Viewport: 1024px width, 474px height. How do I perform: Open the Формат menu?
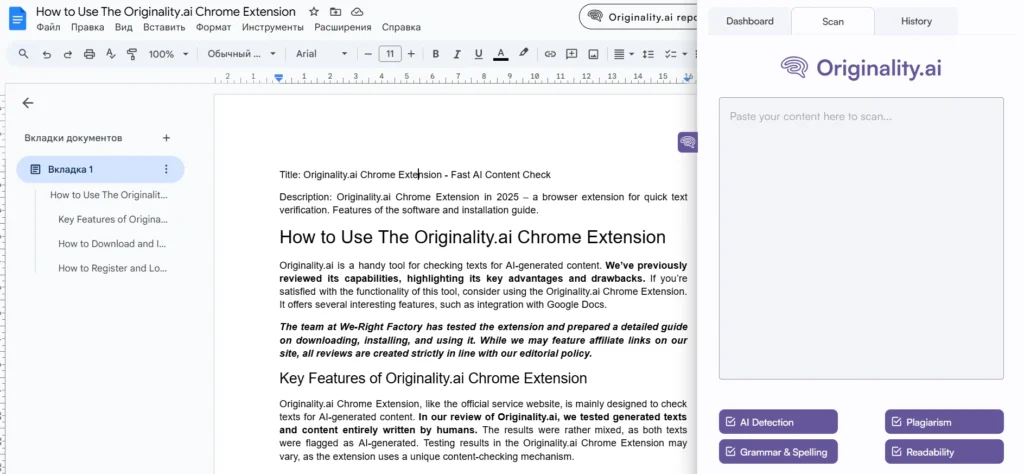214,27
